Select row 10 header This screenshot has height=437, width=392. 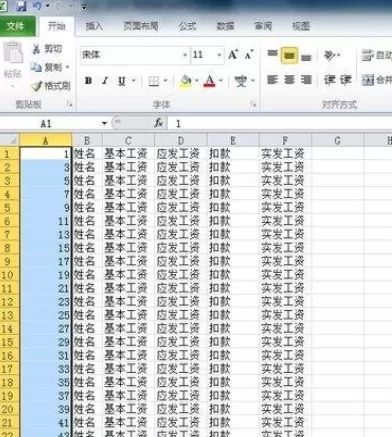[x=9, y=275]
